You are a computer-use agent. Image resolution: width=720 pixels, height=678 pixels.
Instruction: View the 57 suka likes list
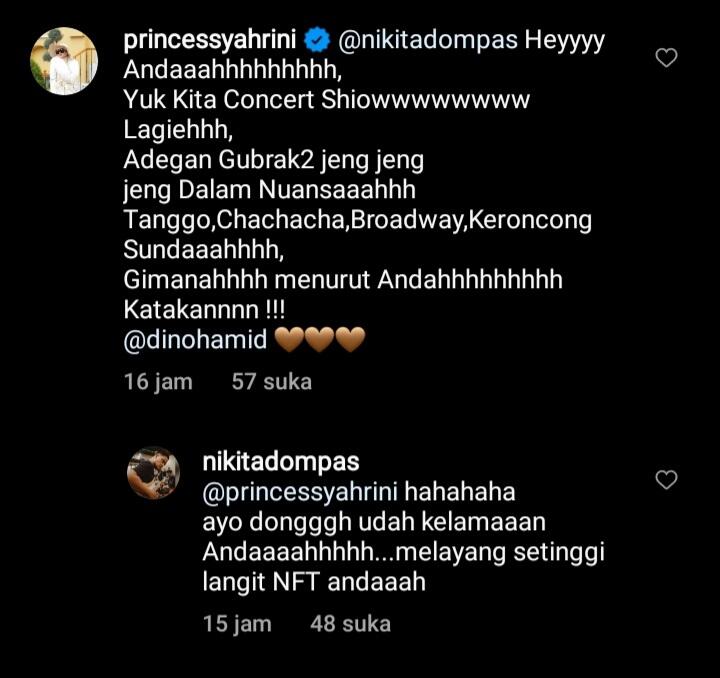click(x=272, y=382)
